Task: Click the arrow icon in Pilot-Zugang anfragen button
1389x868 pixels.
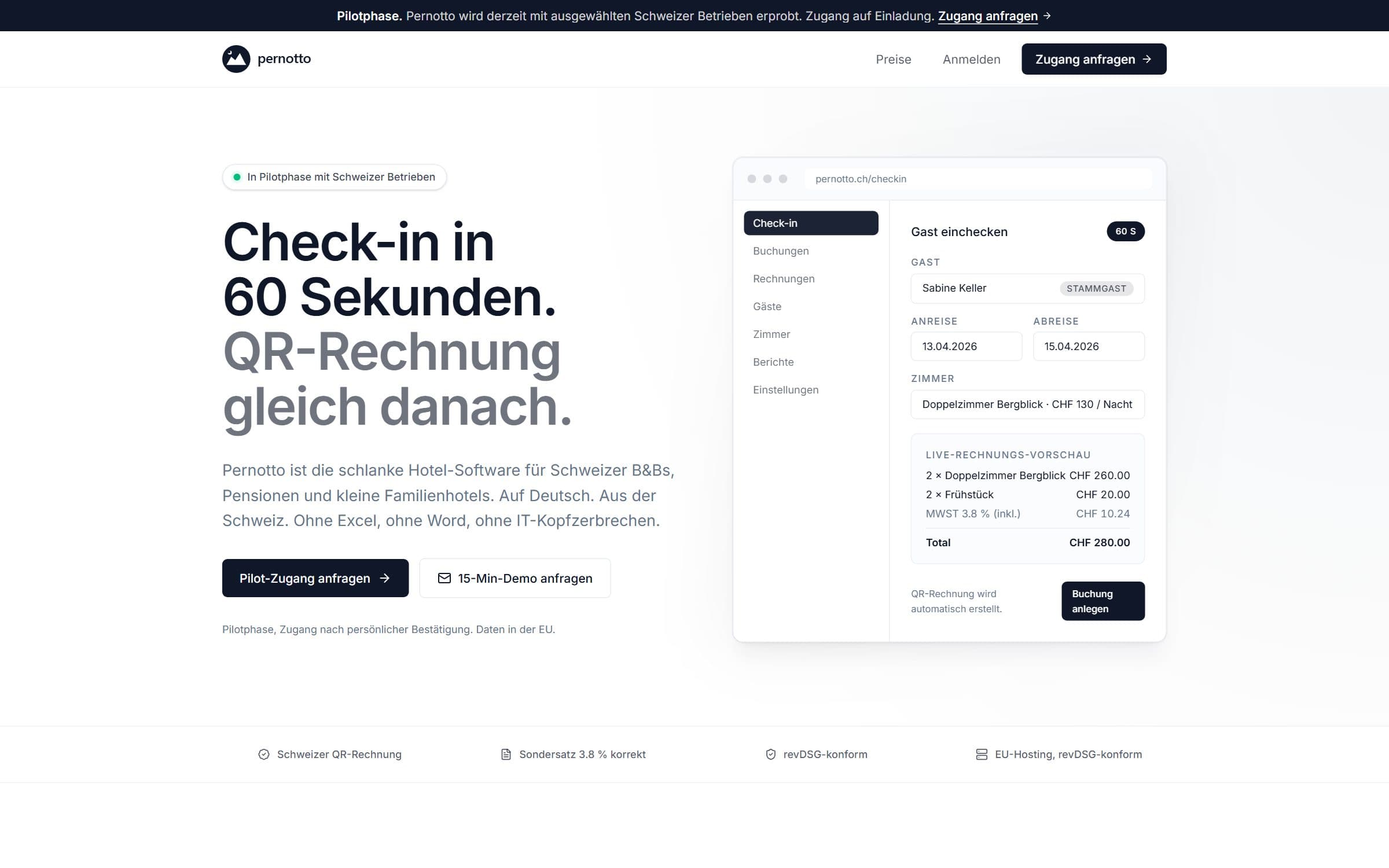Action: click(x=385, y=578)
